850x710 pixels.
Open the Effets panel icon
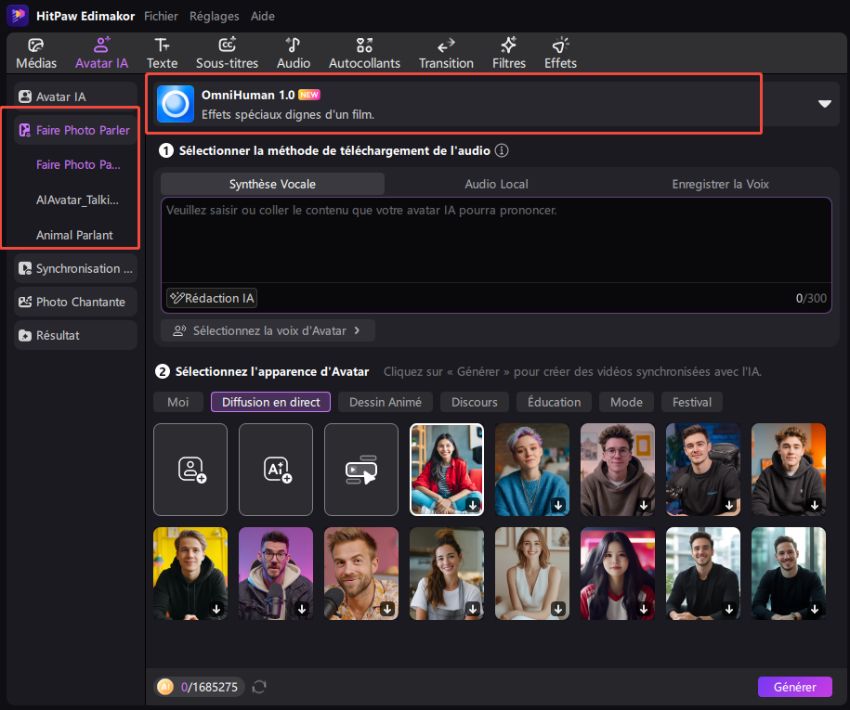(560, 45)
